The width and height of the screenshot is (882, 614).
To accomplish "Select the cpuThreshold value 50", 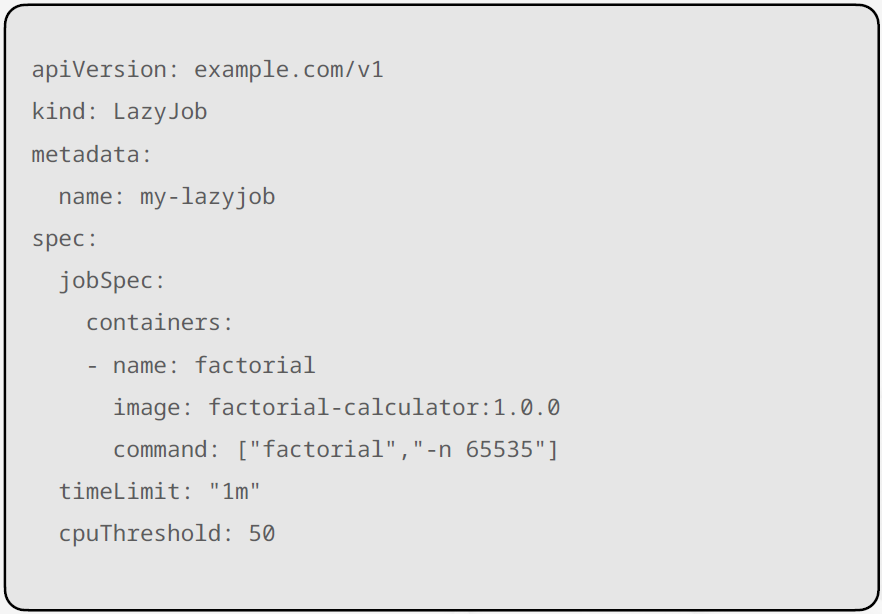I will click(262, 534).
